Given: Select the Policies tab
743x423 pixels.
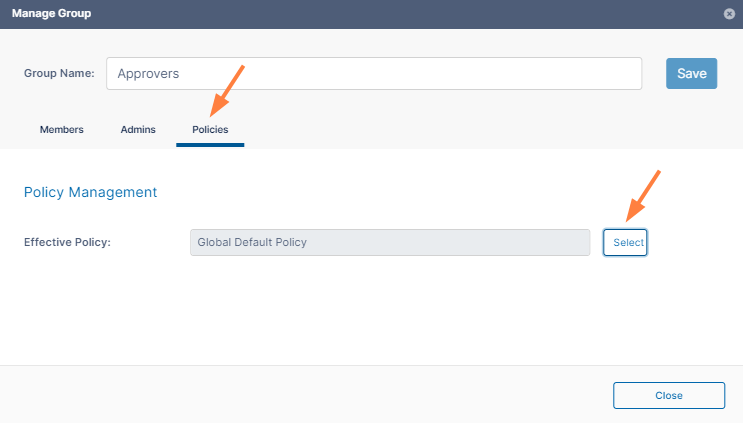Looking at the screenshot, I should tap(210, 129).
